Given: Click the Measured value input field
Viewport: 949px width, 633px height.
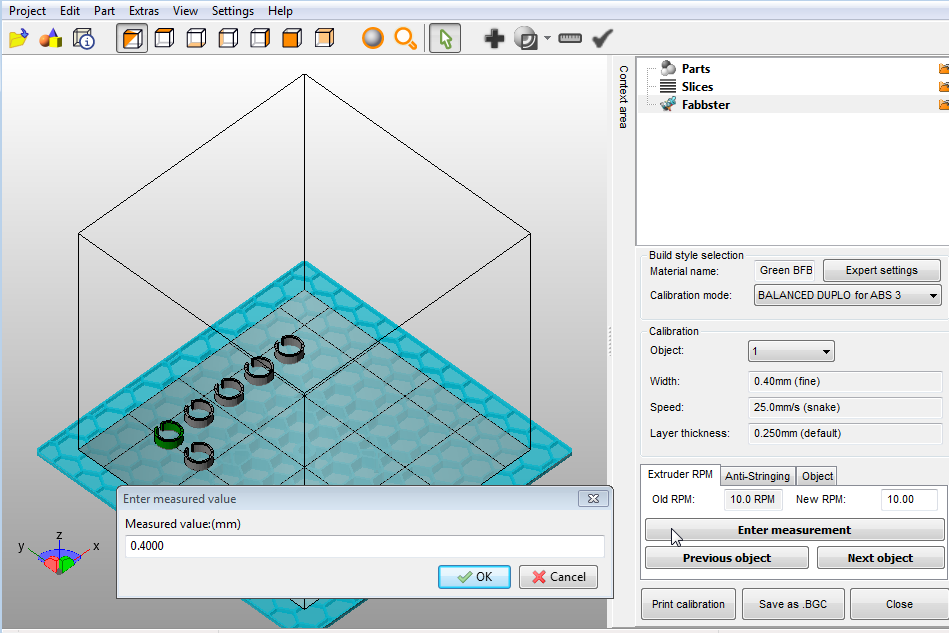Looking at the screenshot, I should pyautogui.click(x=364, y=546).
